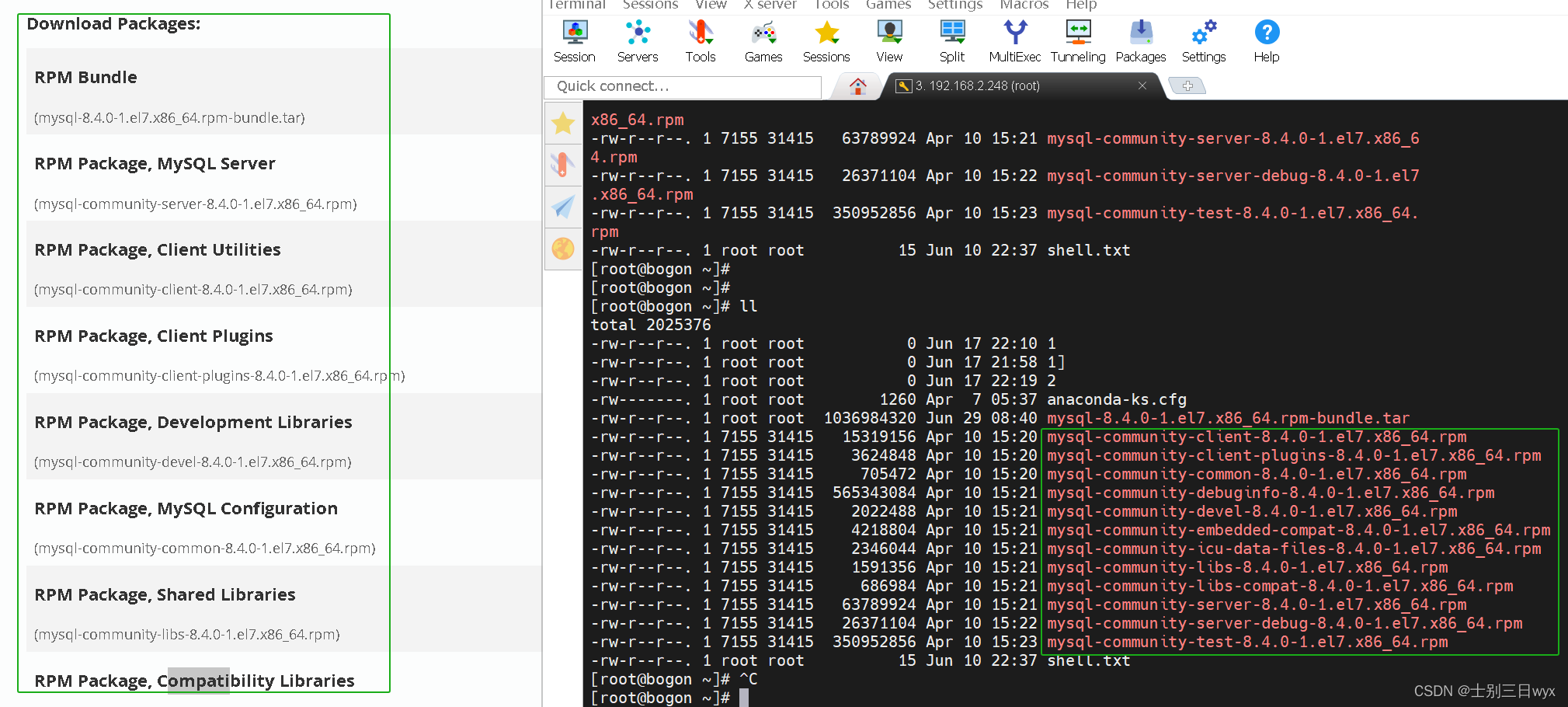Open the Sessions star icon

tap(826, 41)
